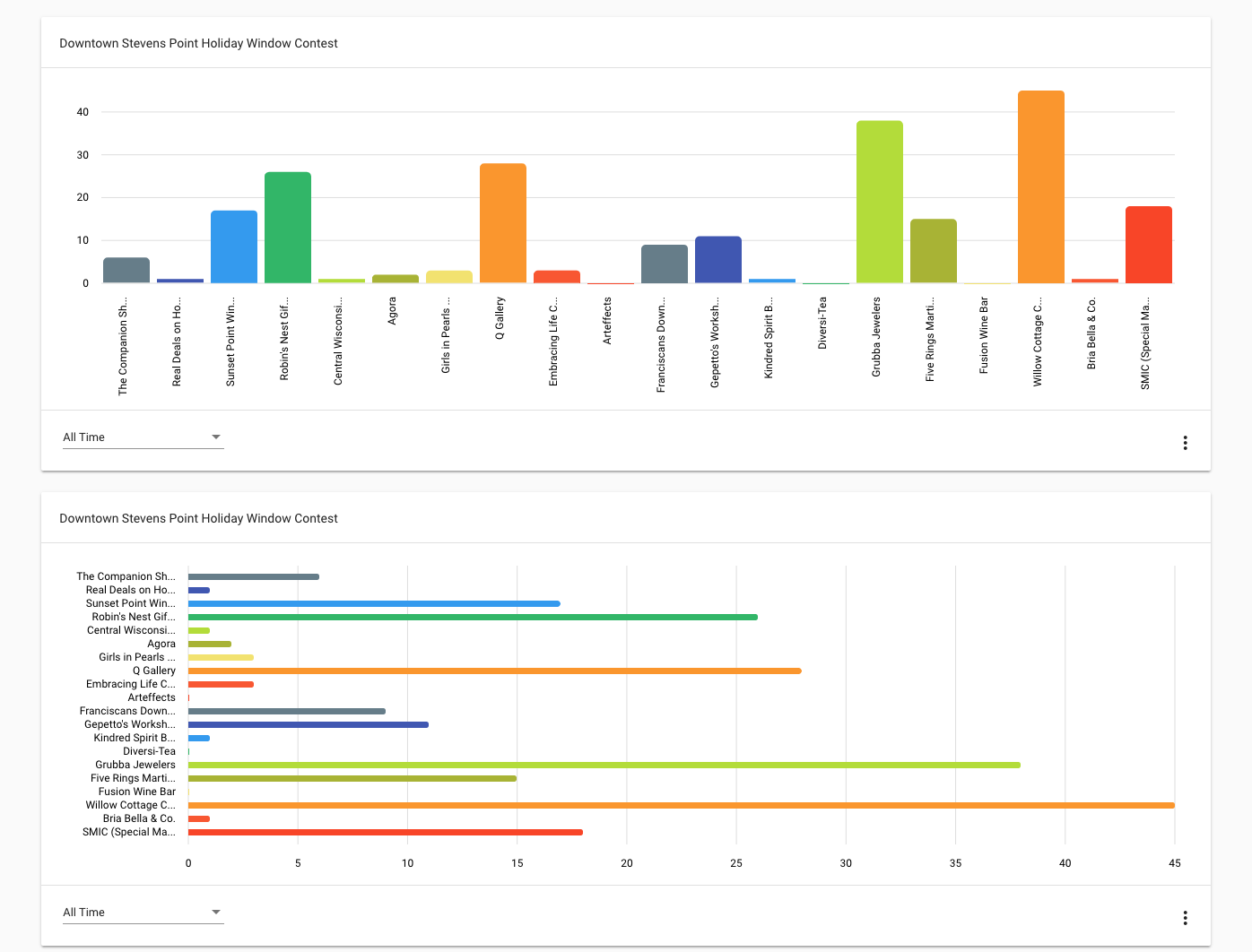Open the three-dot menu on the top chart card
This screenshot has height=952, width=1252.
point(1185,443)
